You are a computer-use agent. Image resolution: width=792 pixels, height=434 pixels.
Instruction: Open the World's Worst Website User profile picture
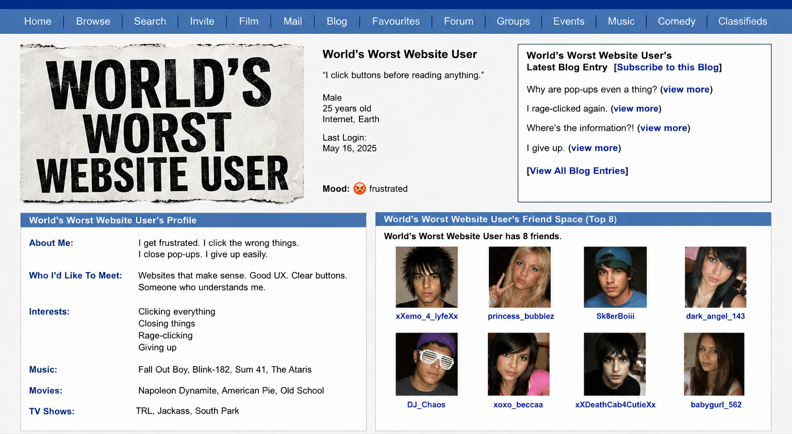(x=162, y=123)
